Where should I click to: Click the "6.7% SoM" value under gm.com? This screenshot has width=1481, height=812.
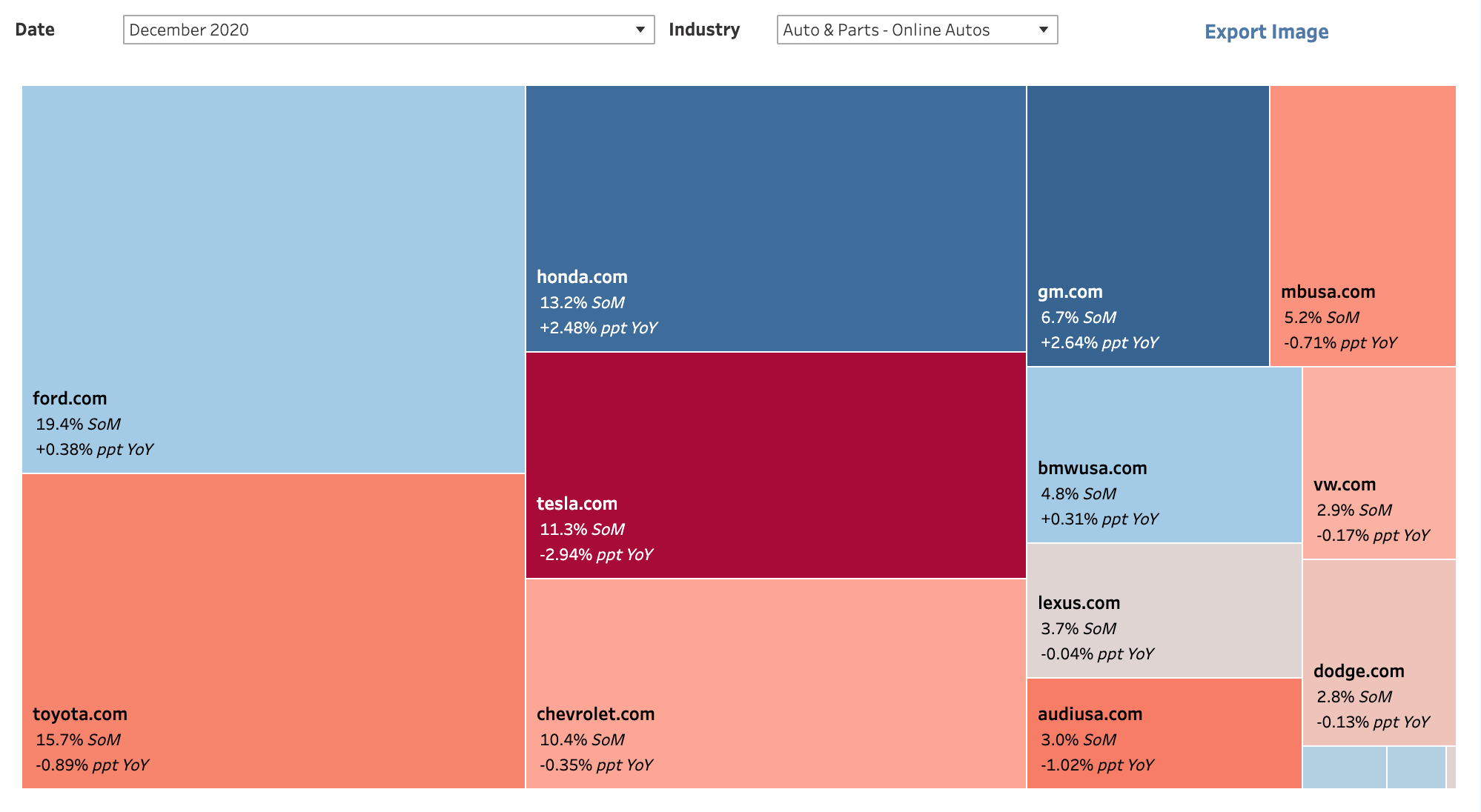pos(1079,317)
